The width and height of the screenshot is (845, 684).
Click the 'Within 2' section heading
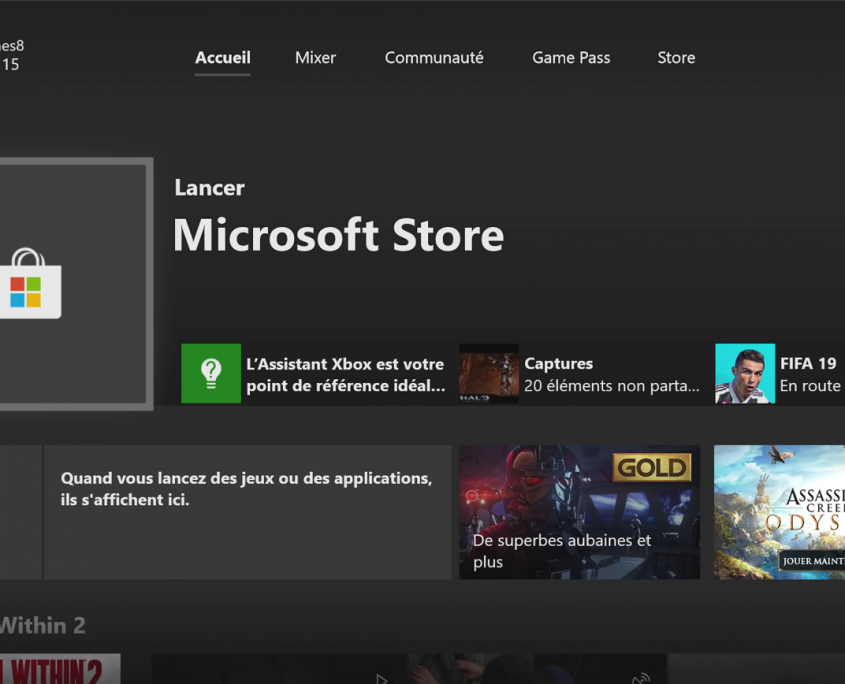pos(43,625)
